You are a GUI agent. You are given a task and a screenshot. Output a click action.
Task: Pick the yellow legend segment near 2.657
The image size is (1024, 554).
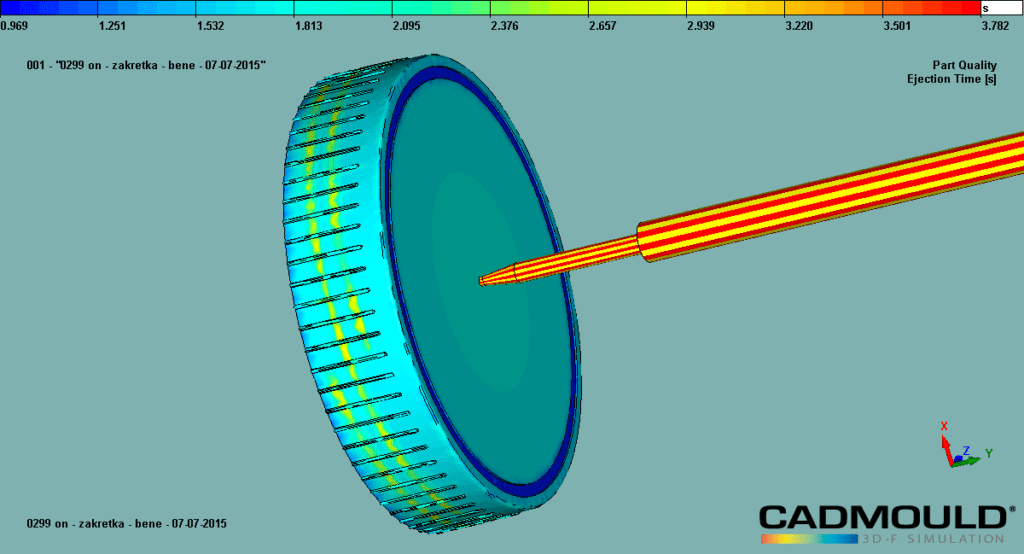(630, 8)
